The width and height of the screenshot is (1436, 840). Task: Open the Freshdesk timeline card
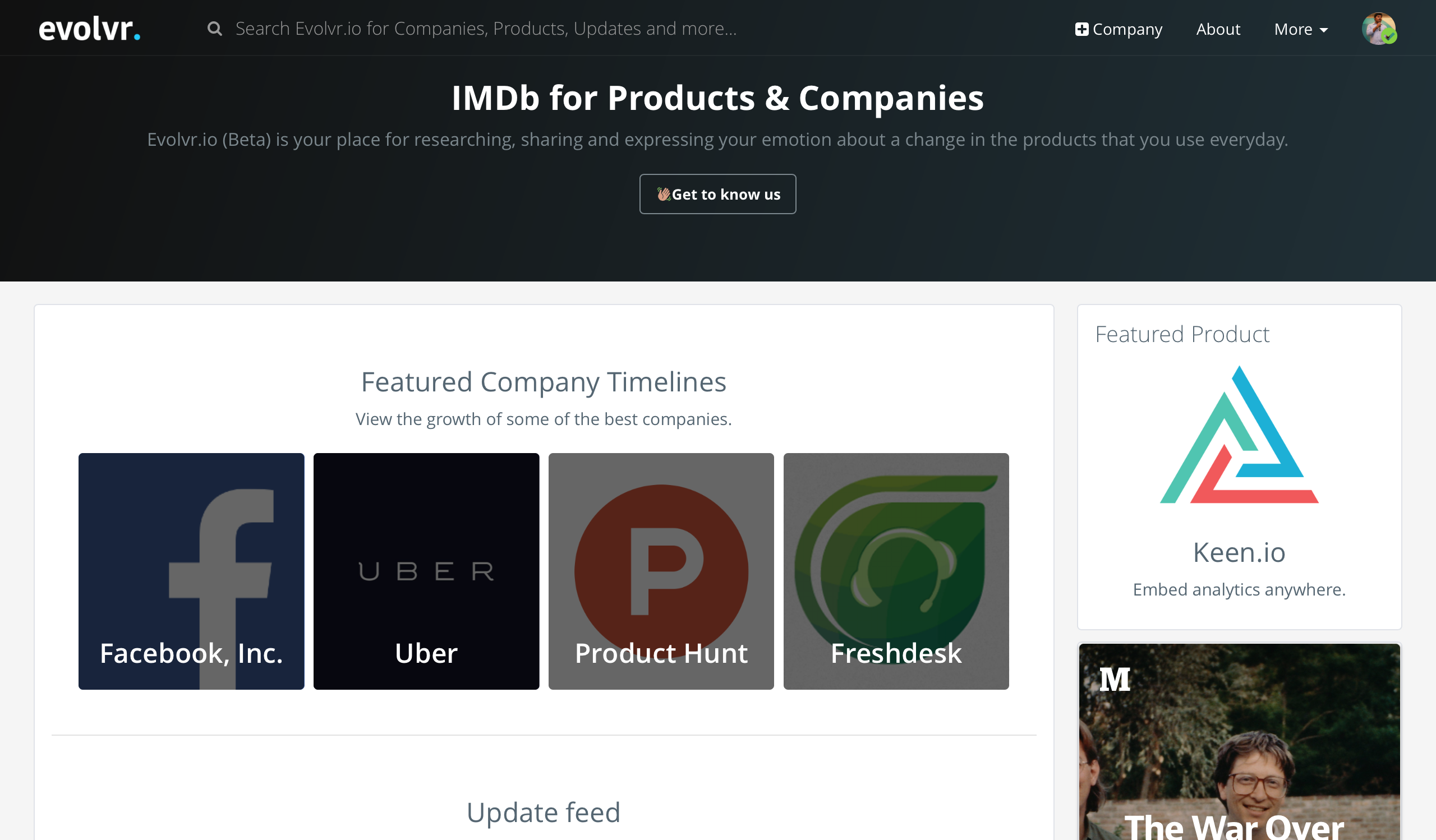click(896, 571)
